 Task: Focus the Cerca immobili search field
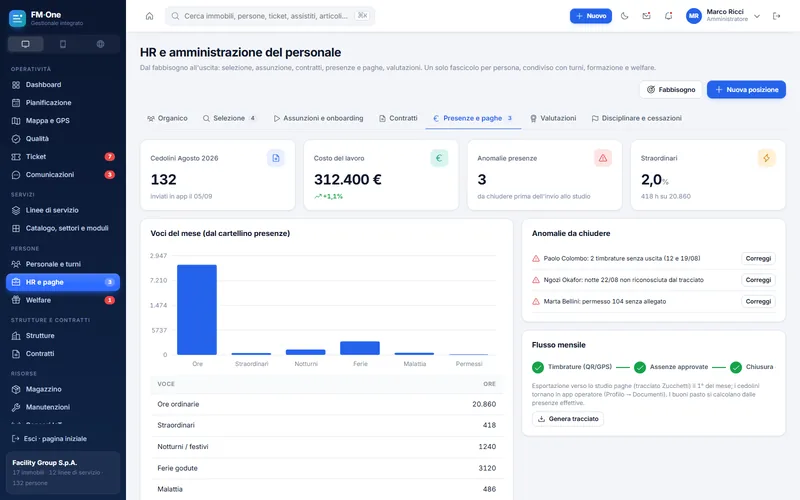(x=270, y=16)
